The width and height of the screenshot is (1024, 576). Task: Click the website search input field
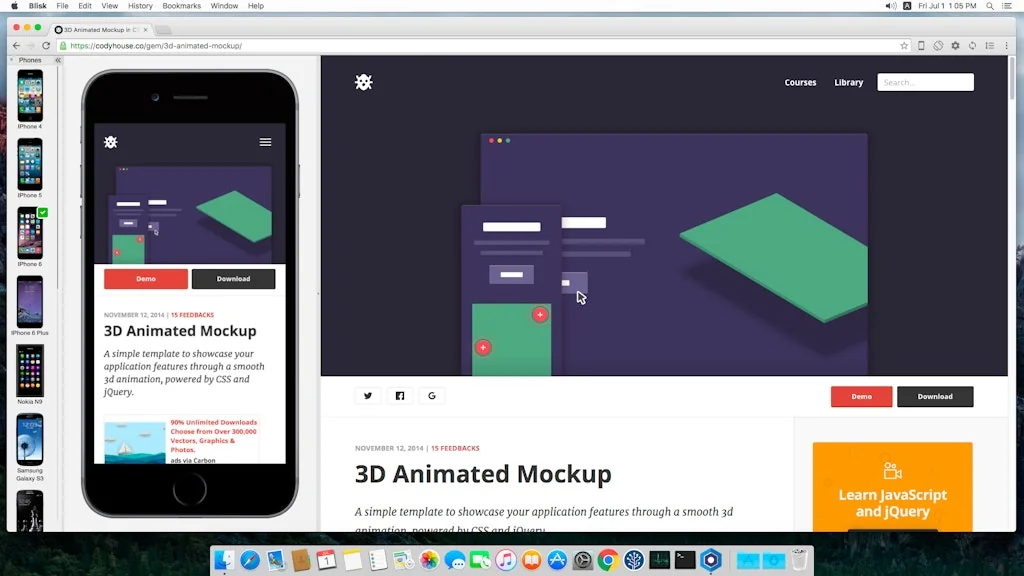(925, 83)
